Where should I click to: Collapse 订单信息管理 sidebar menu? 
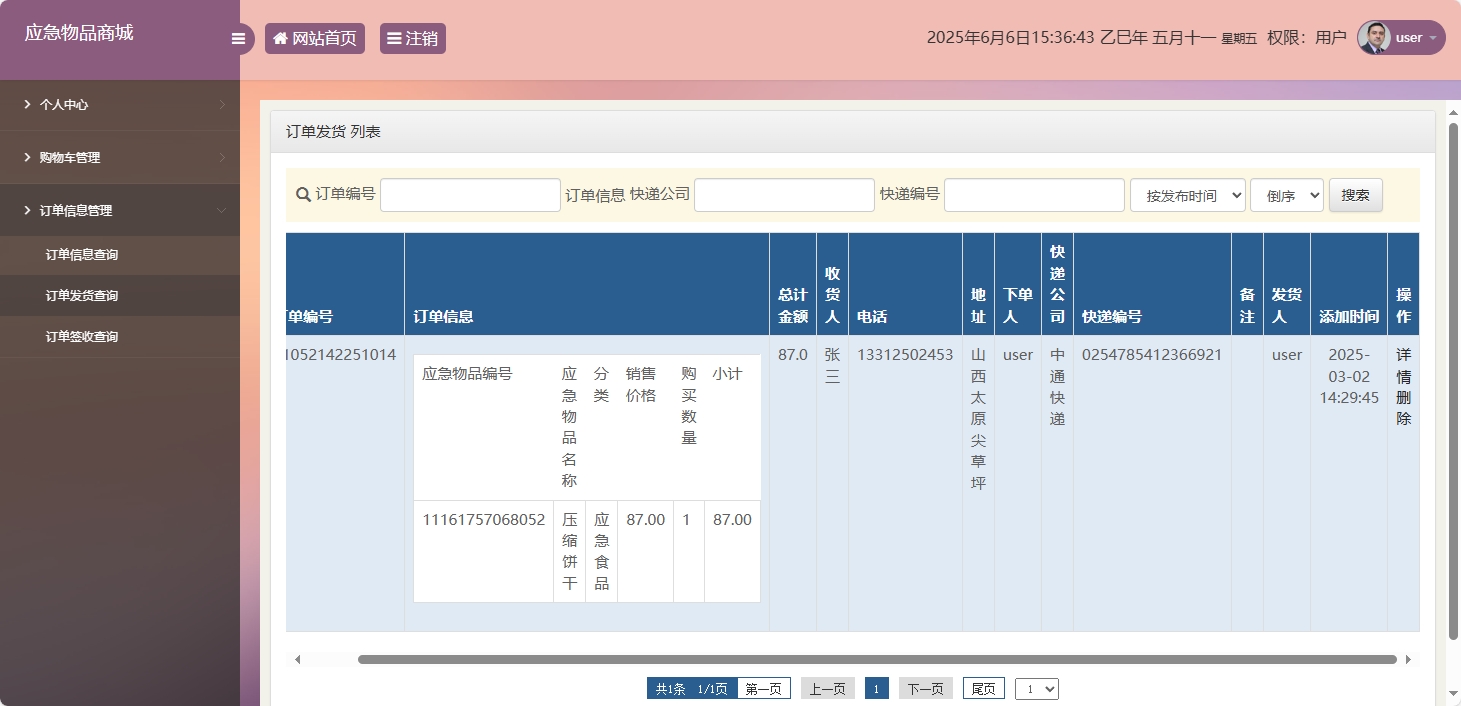pos(120,210)
